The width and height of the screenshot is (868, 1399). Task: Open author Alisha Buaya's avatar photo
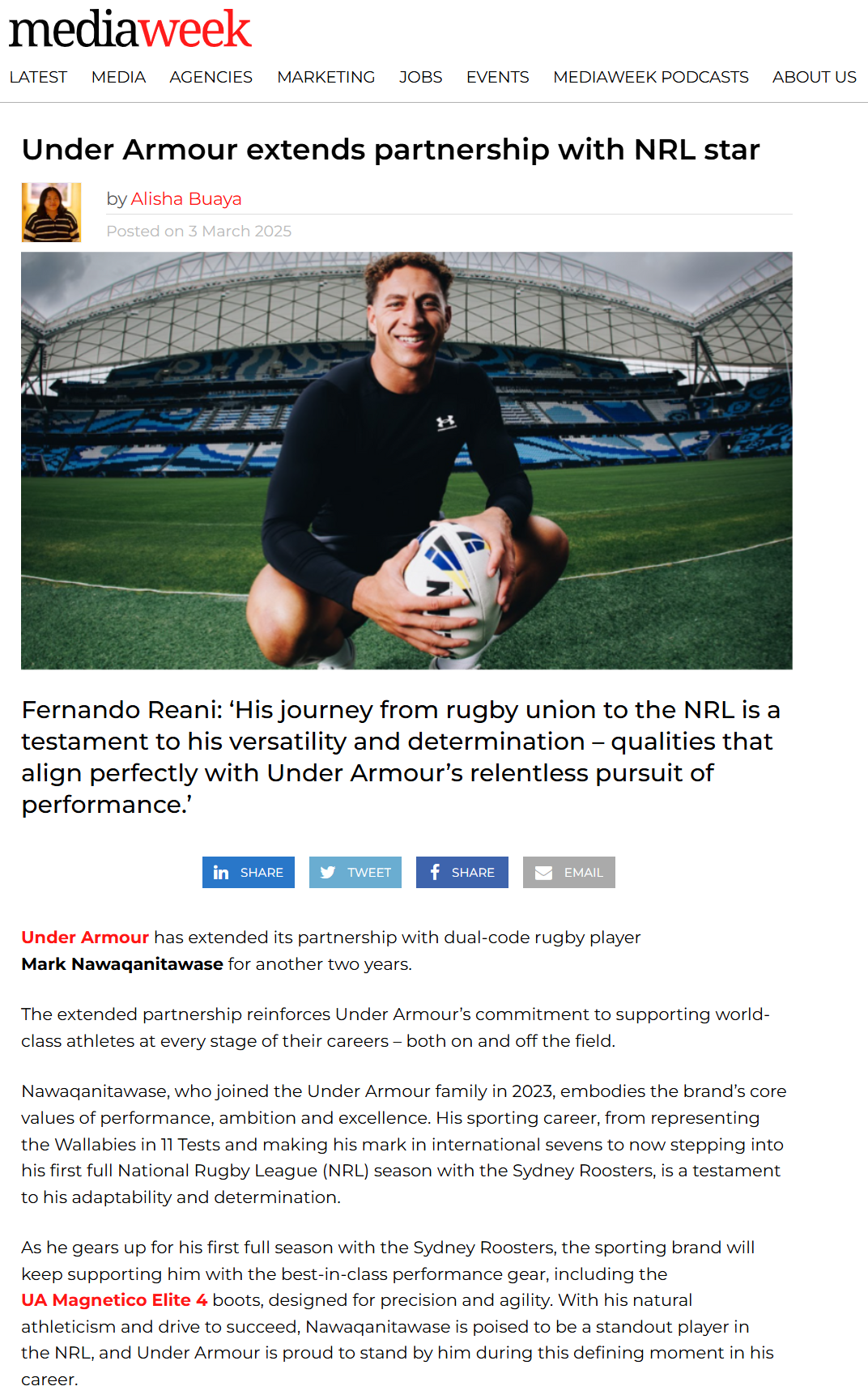[51, 212]
